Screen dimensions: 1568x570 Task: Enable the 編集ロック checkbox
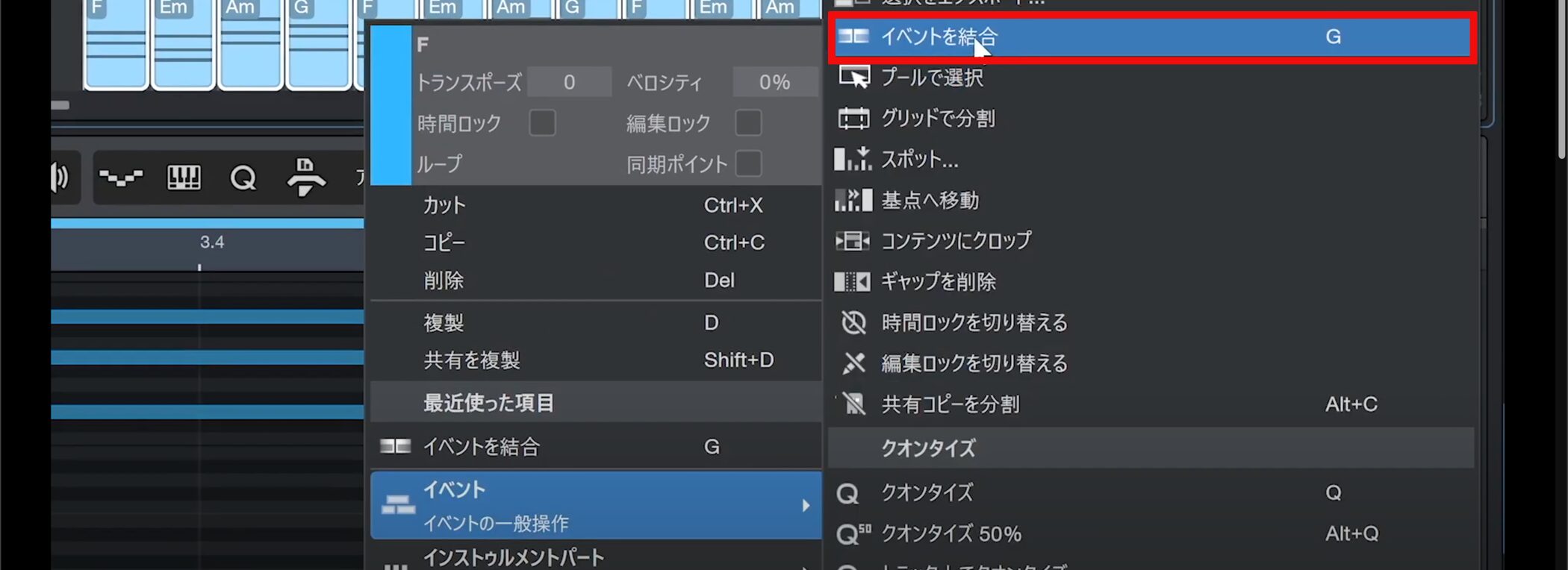pos(748,123)
